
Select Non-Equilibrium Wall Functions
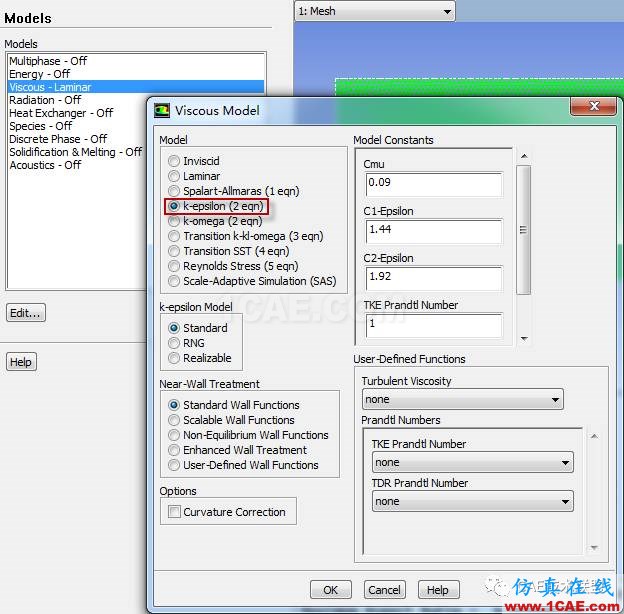(x=174, y=435)
